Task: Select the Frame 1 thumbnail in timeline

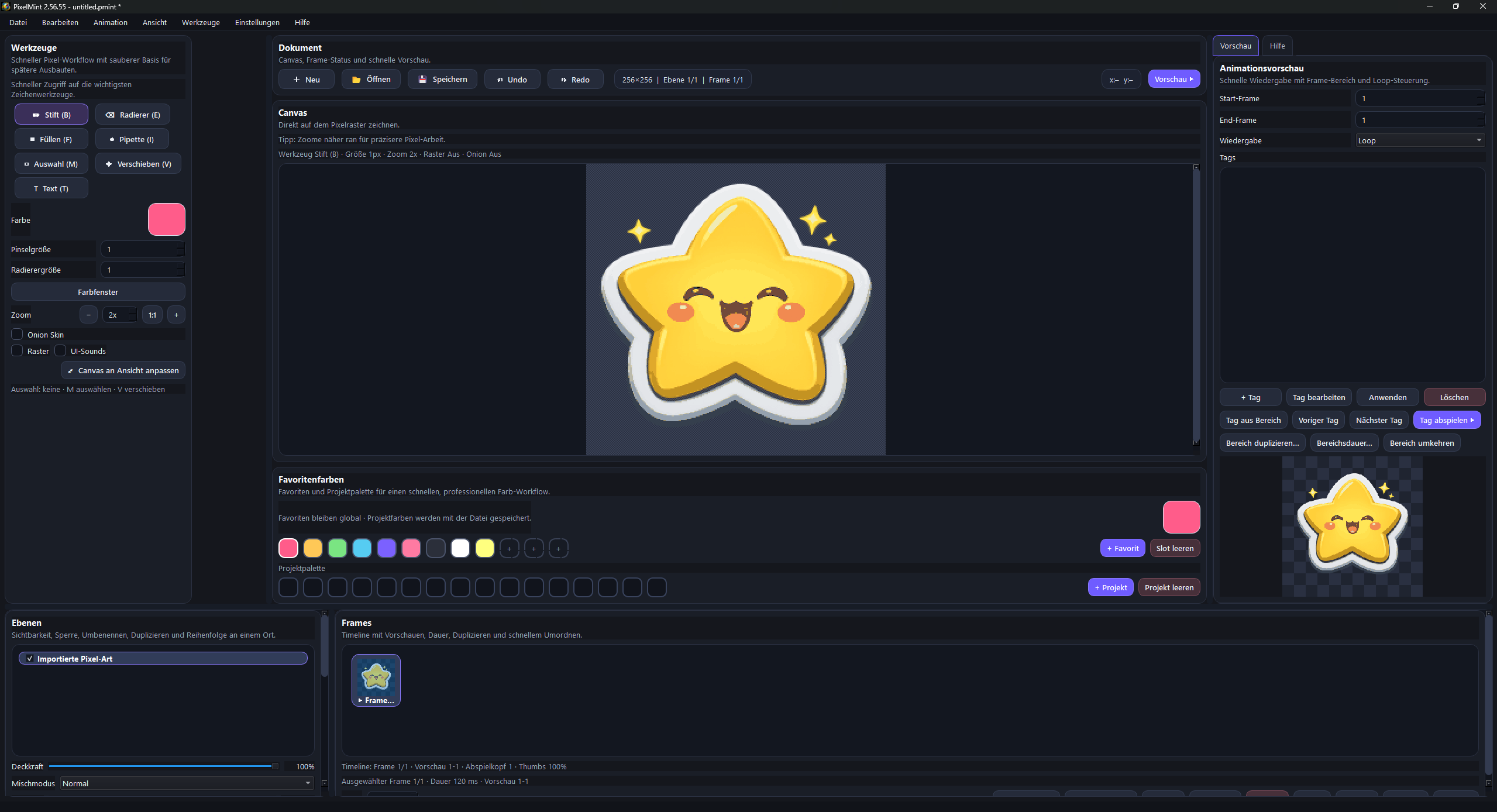Action: pos(376,680)
